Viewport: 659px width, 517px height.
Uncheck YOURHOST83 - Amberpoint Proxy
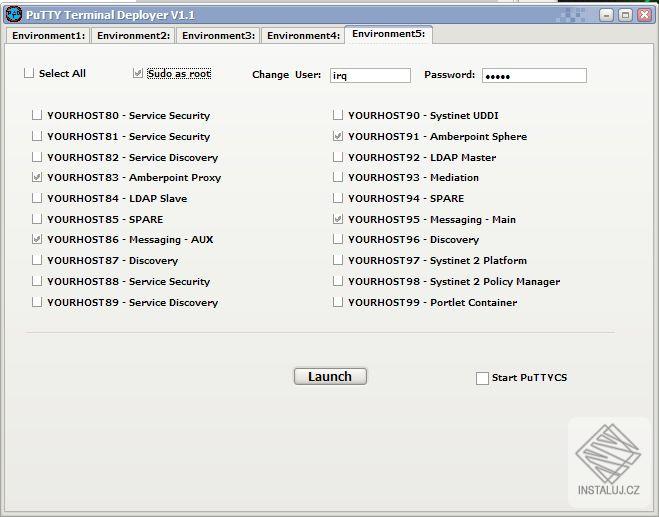pyautogui.click(x=37, y=177)
